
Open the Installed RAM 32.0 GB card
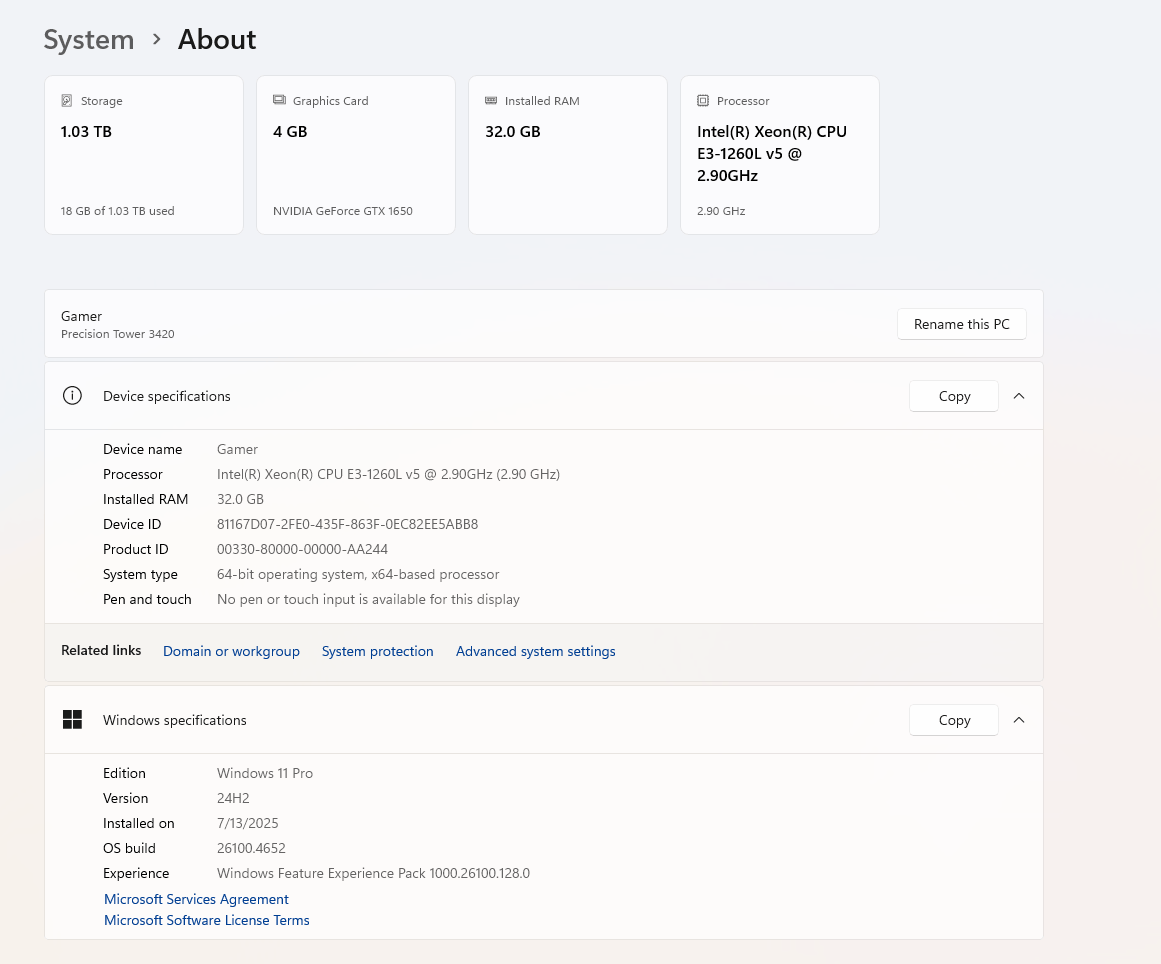pyautogui.click(x=568, y=155)
